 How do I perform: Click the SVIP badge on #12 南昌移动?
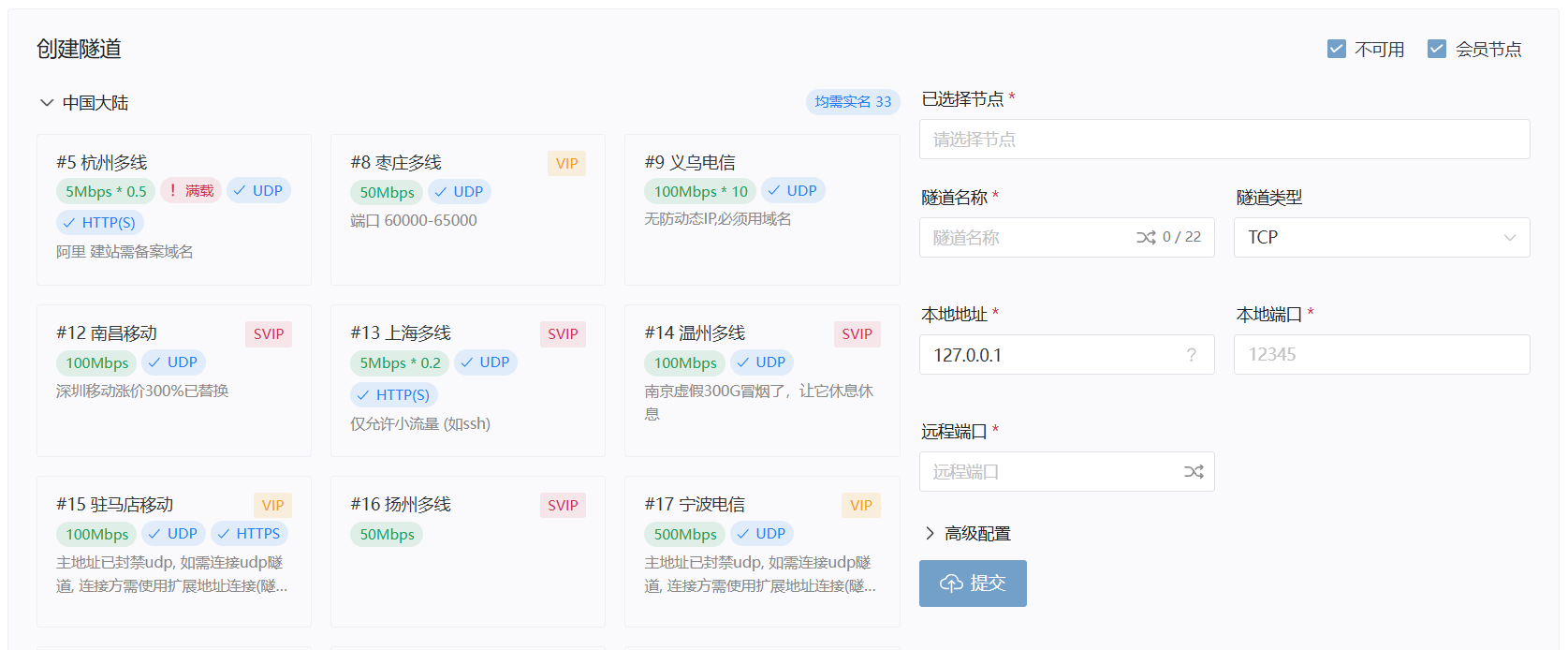269,334
